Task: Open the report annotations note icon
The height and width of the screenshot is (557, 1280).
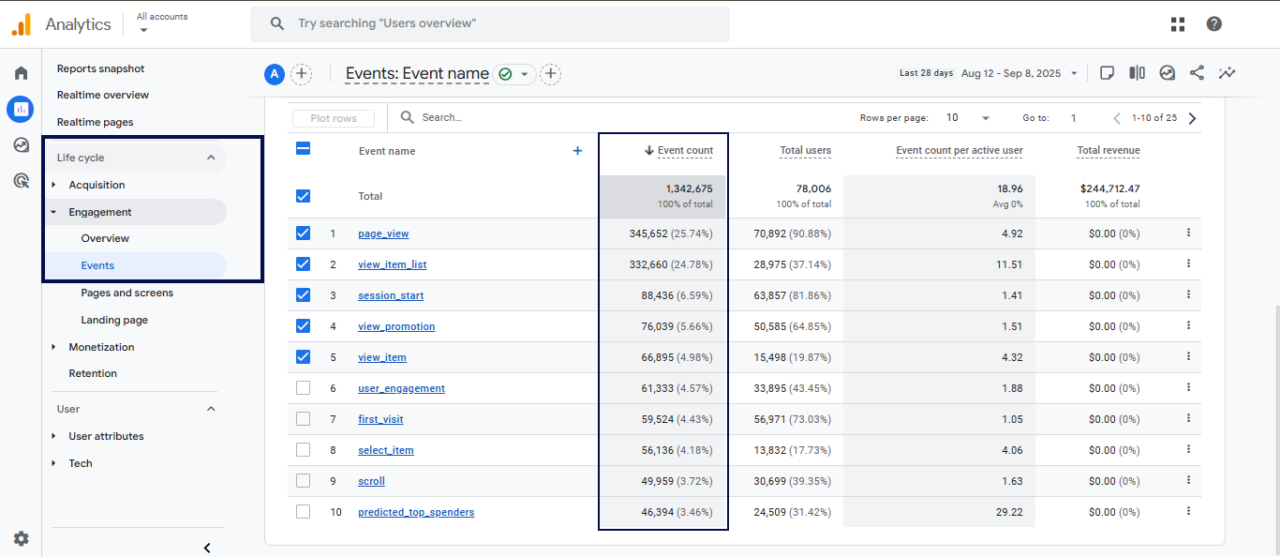Action: click(1107, 73)
